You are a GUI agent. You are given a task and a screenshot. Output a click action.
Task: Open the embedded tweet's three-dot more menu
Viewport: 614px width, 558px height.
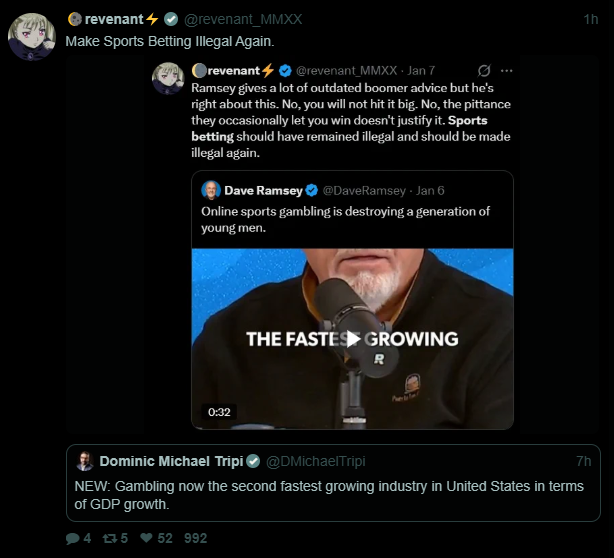[506, 71]
